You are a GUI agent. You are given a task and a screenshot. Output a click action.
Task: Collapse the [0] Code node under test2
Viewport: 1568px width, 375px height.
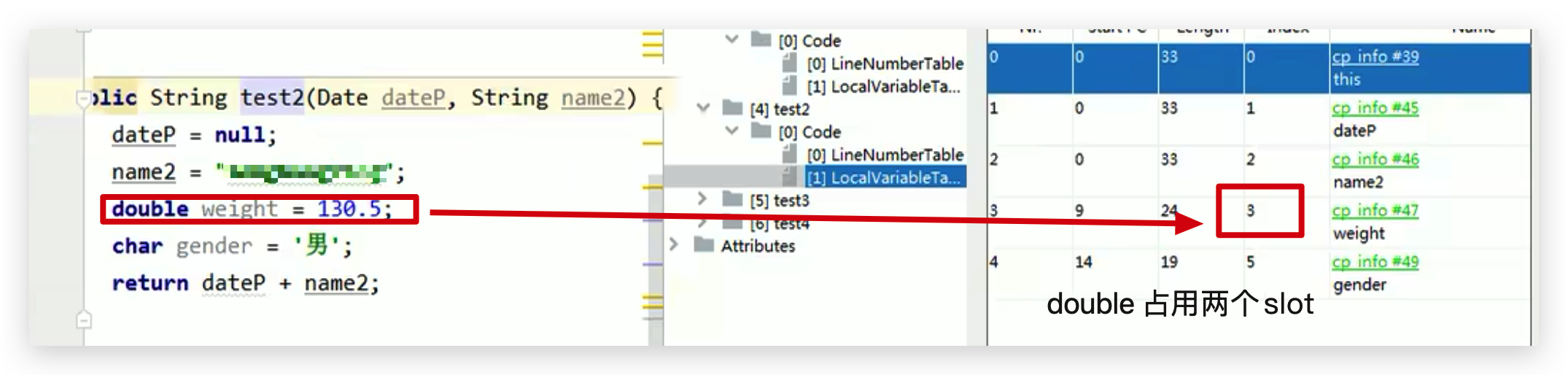731,131
